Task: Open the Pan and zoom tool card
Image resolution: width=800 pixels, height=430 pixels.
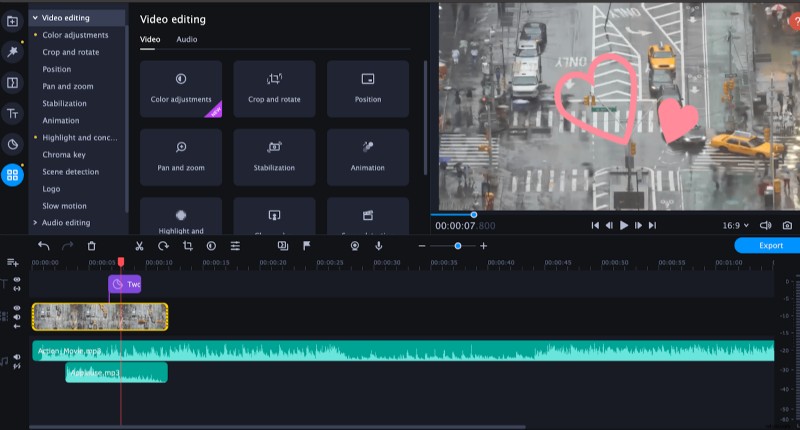Action: tap(181, 157)
